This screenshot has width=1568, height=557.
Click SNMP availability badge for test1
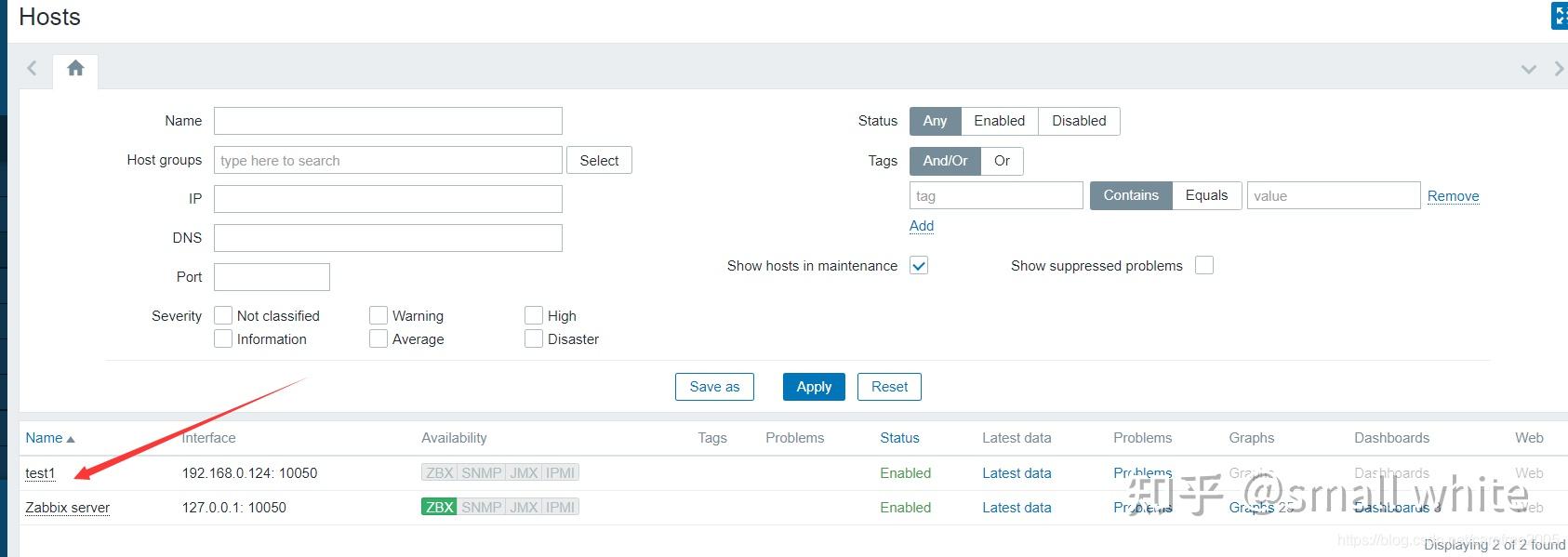481,472
